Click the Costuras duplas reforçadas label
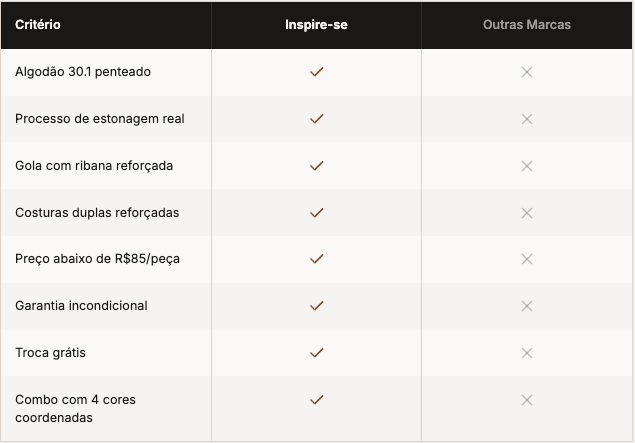The height and width of the screenshot is (443, 635). (x=97, y=212)
